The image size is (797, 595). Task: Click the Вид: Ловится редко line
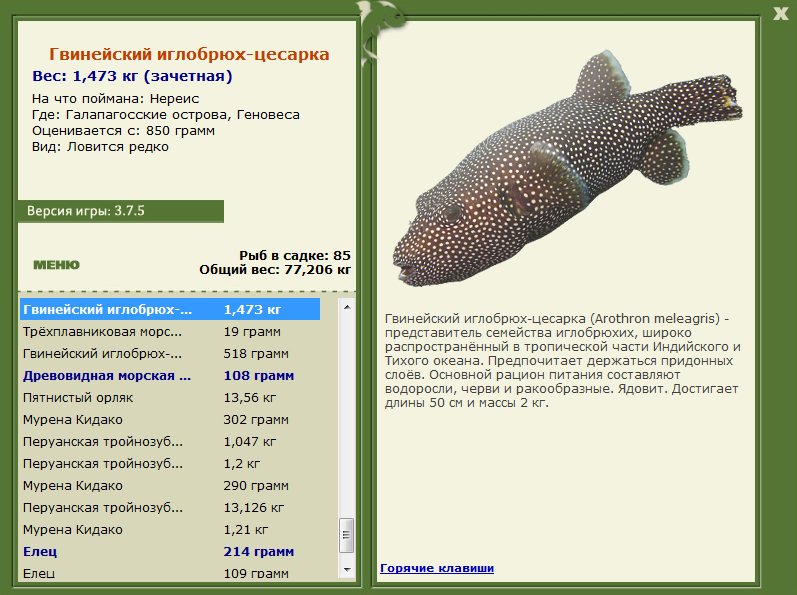point(100,147)
